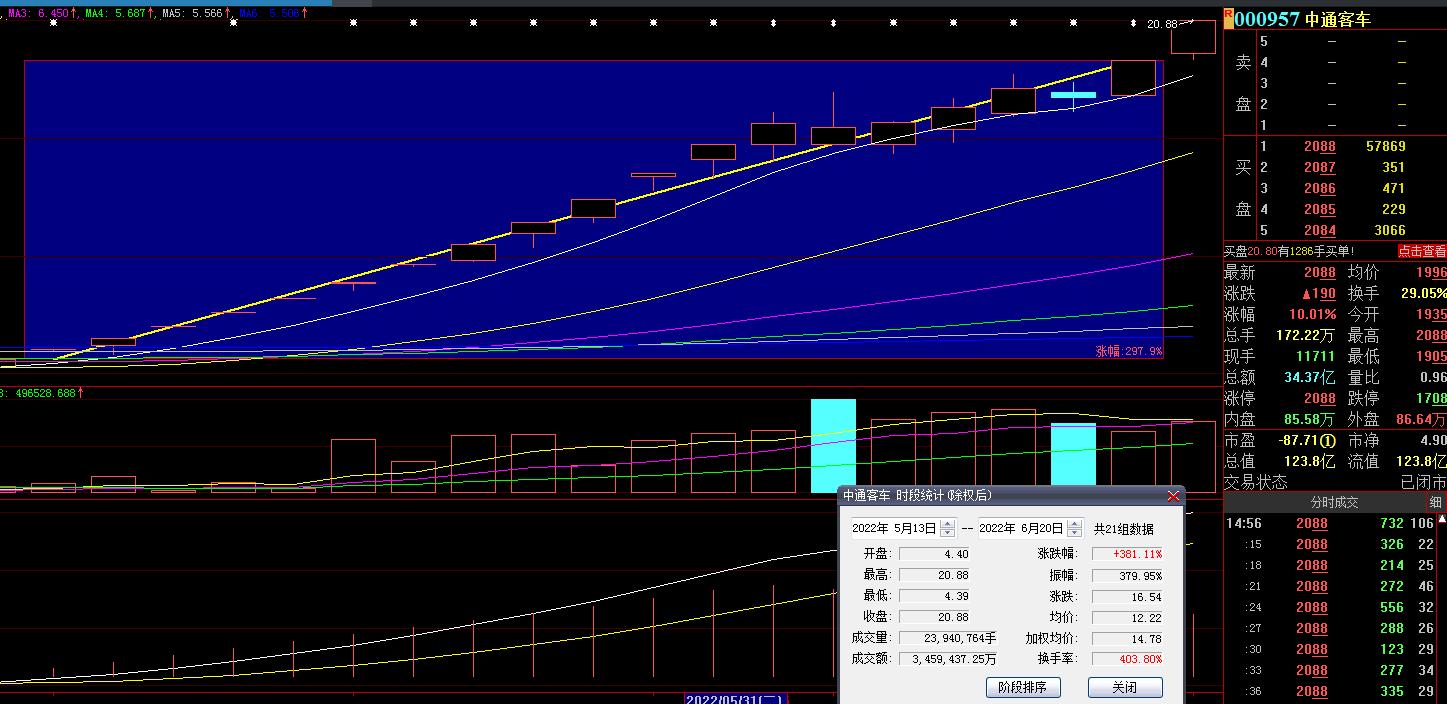Click the 点击查看 link in order alert

[x=1421, y=252]
